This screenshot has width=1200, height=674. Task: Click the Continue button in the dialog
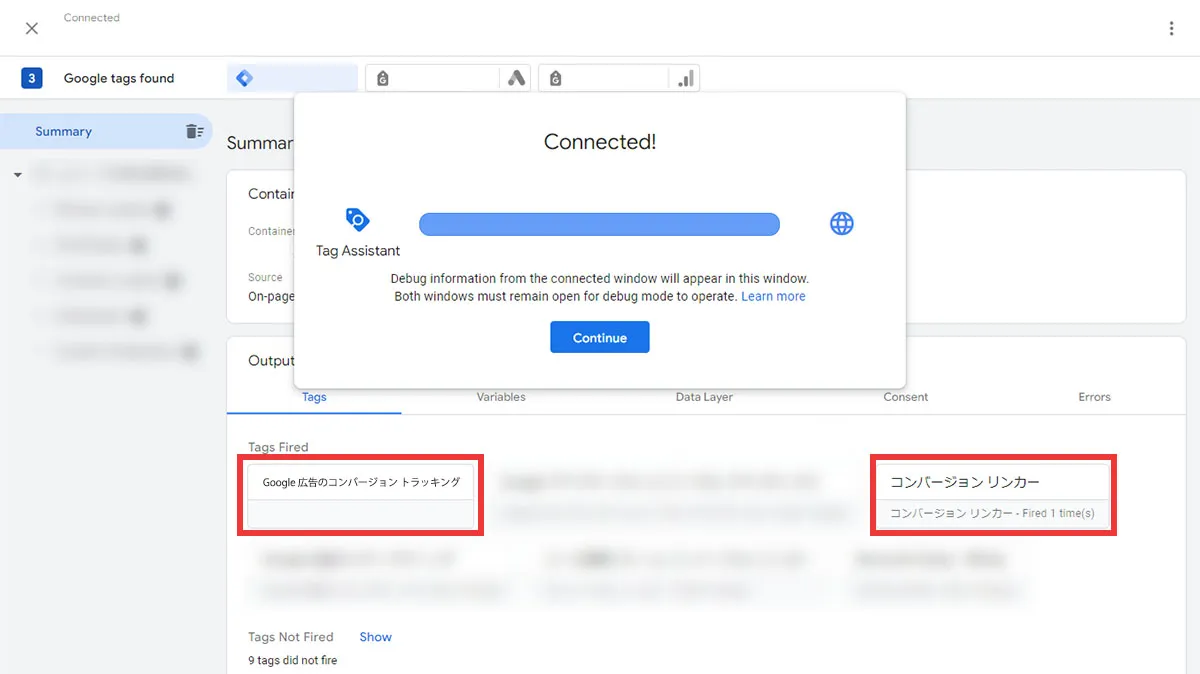pos(599,337)
